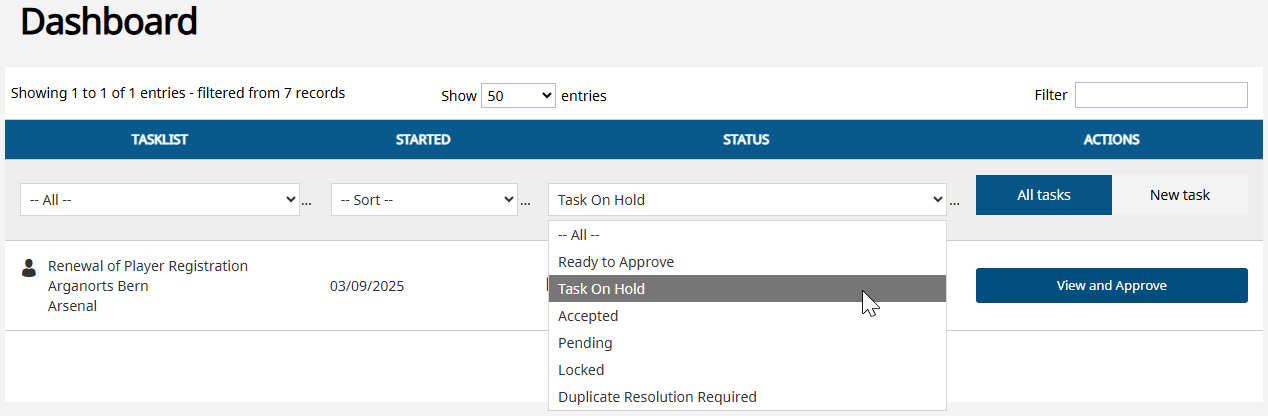Choose the Locked status option
The width and height of the screenshot is (1268, 416).
pyautogui.click(x=747, y=370)
